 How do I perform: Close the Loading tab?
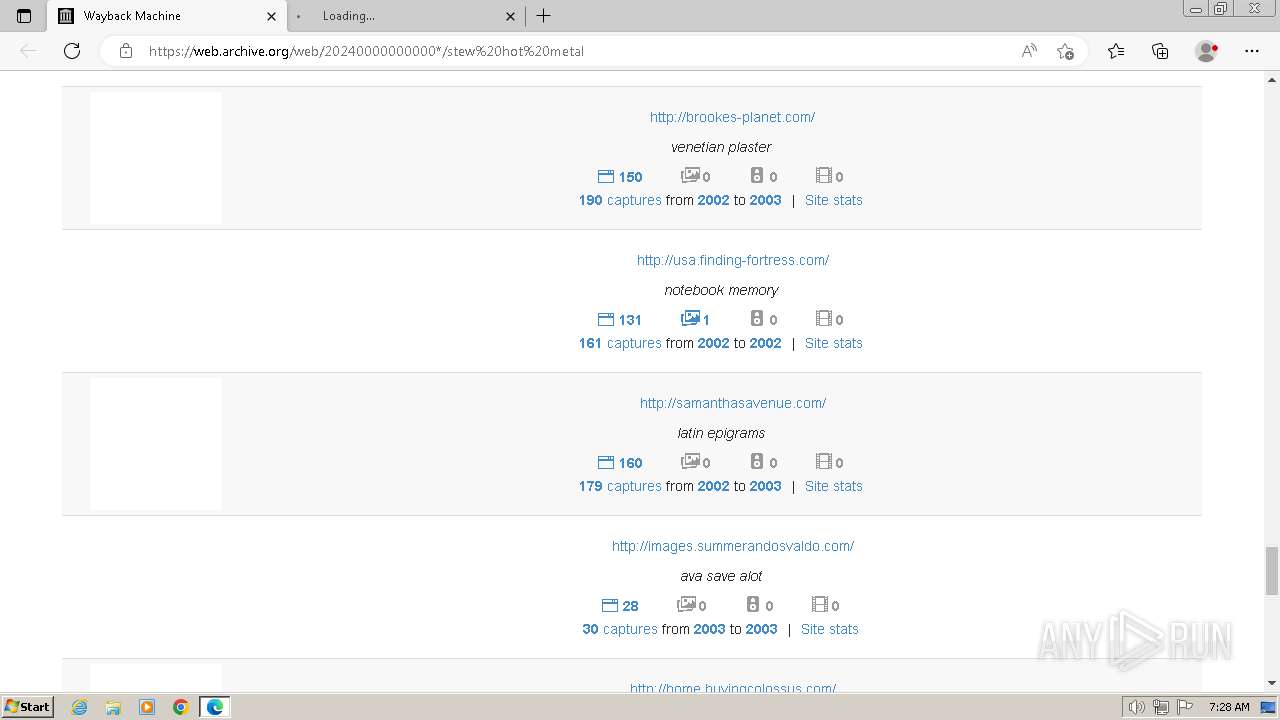[x=510, y=16]
